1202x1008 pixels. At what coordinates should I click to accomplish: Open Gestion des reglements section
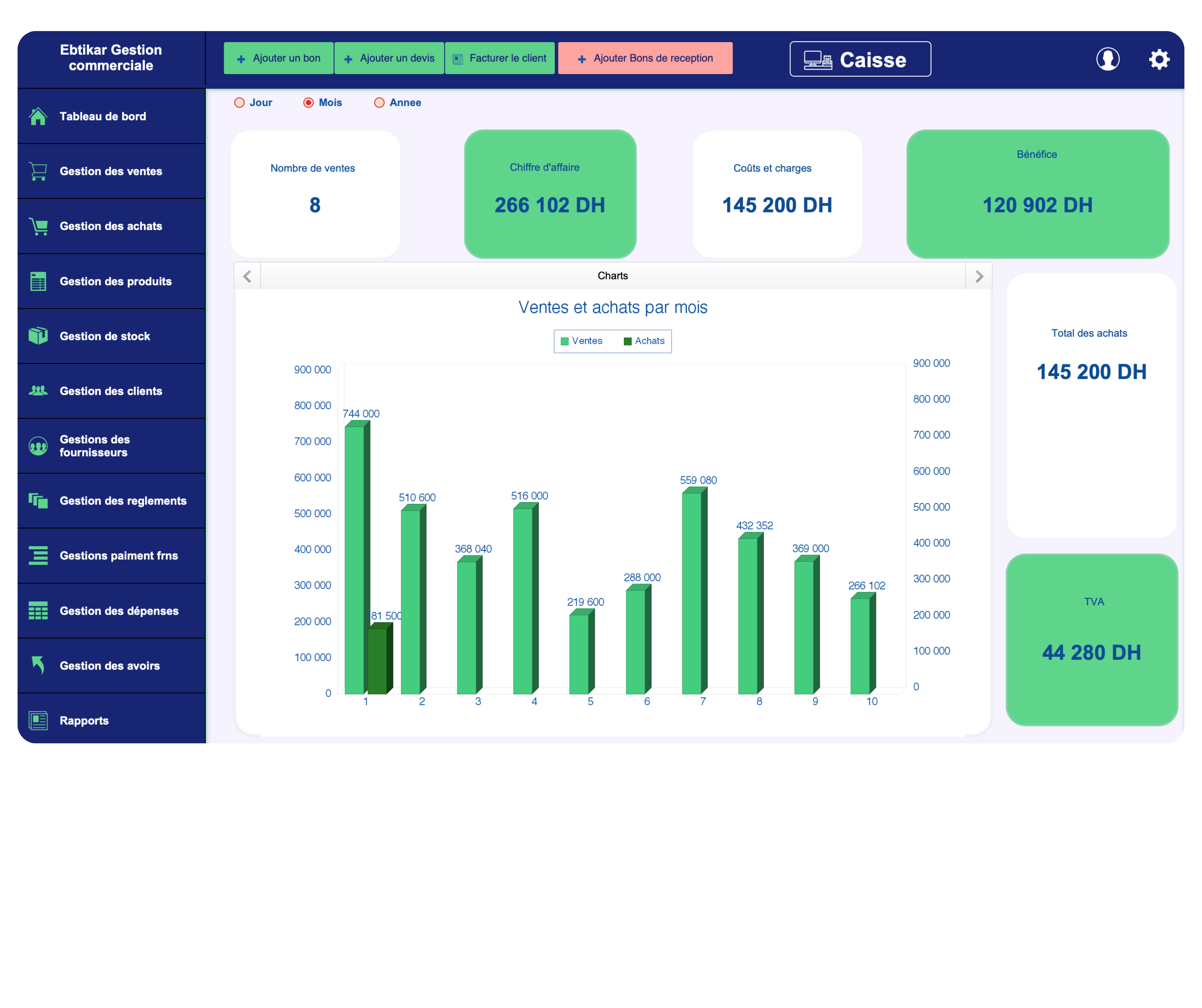pyautogui.click(x=112, y=501)
